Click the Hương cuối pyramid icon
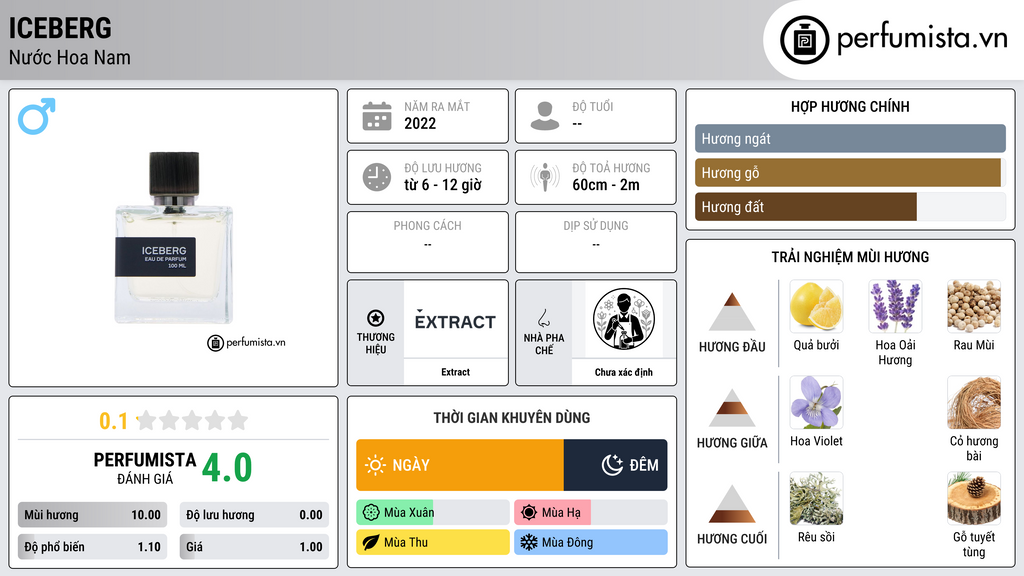The height and width of the screenshot is (576, 1024). click(732, 504)
